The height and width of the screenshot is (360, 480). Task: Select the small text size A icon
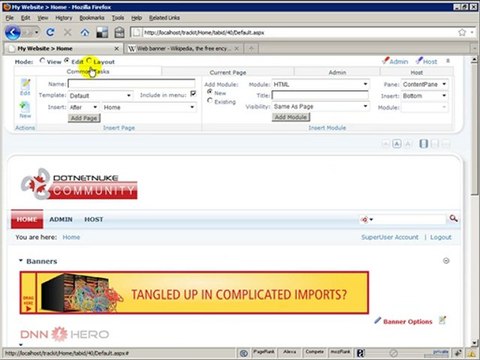pos(386,144)
